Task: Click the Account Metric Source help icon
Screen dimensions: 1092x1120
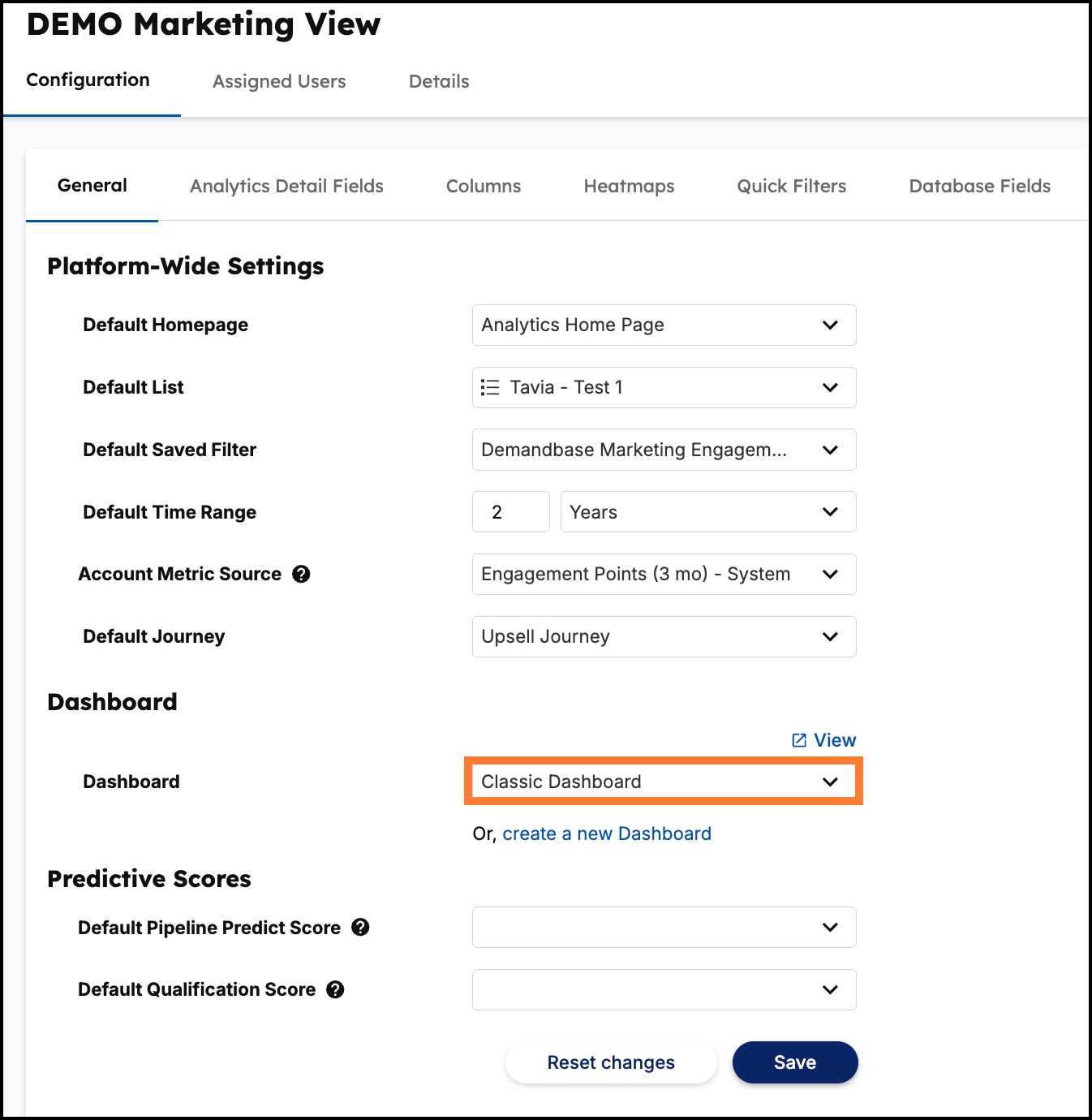Action: pyautogui.click(x=301, y=574)
